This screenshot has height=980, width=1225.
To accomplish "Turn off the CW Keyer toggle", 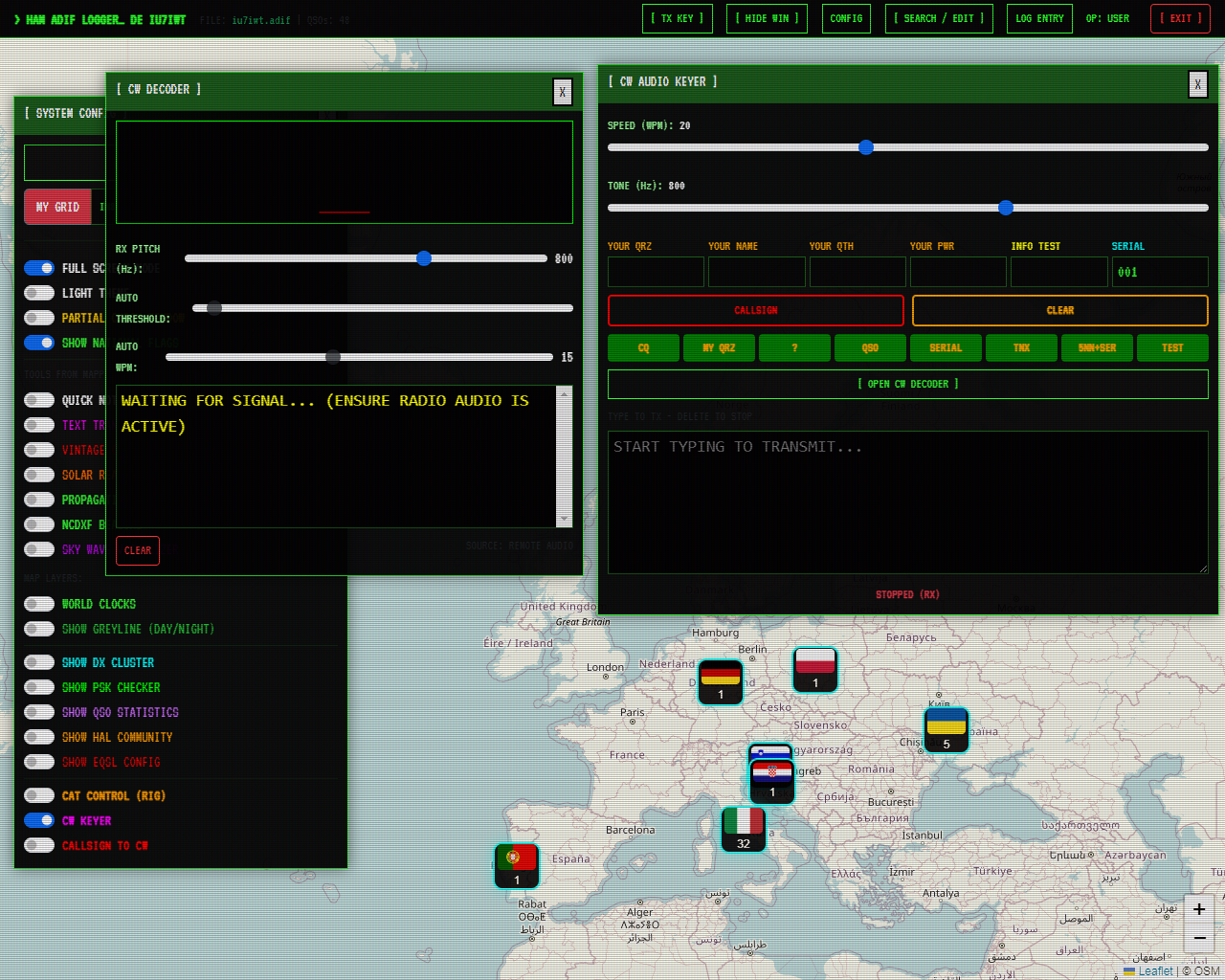I will [x=39, y=820].
